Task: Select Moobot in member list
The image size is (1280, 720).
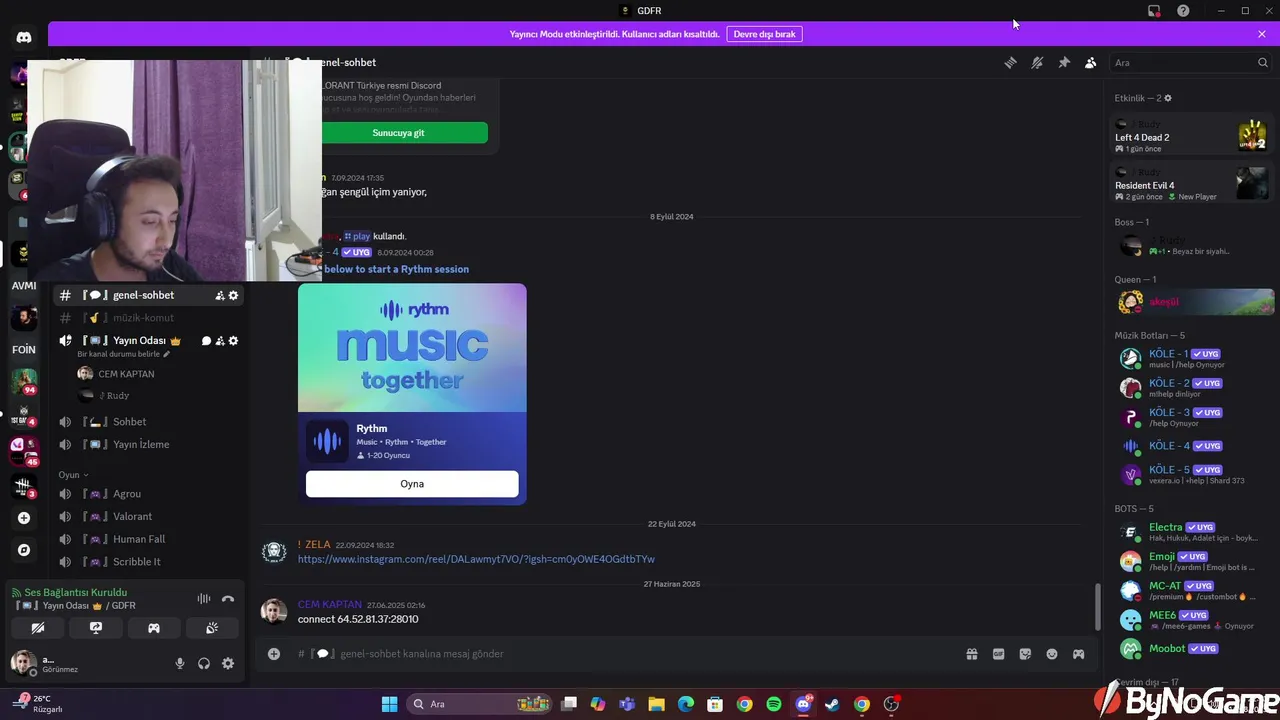Action: point(1192,648)
